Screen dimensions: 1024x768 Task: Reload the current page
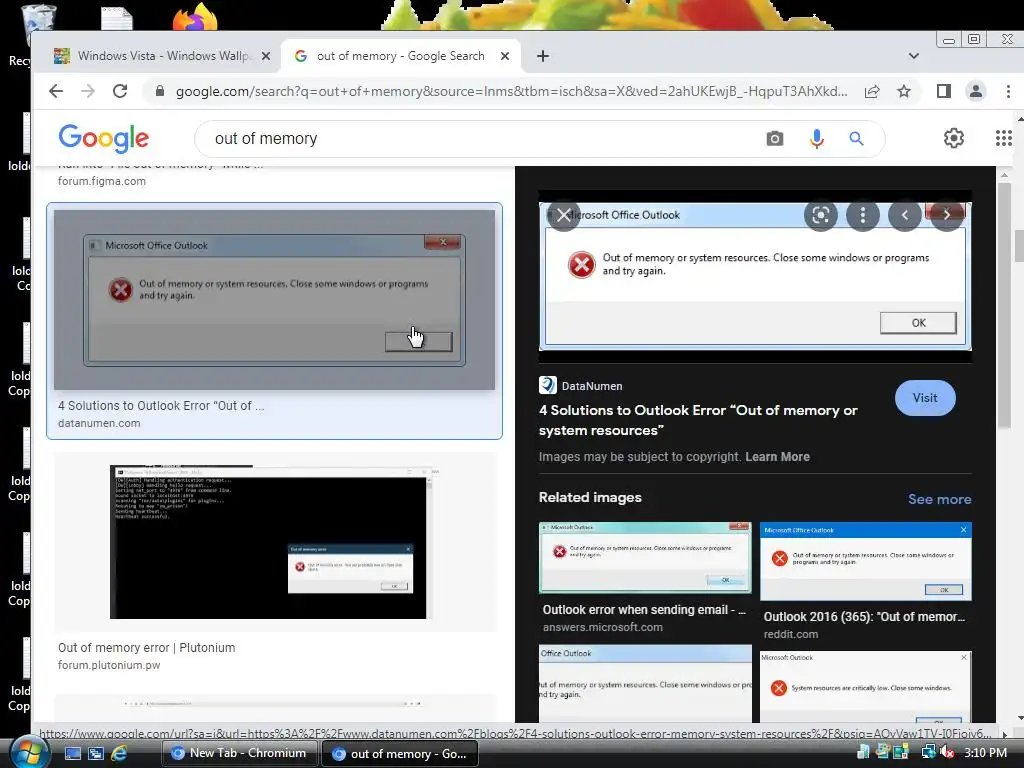pyautogui.click(x=120, y=91)
